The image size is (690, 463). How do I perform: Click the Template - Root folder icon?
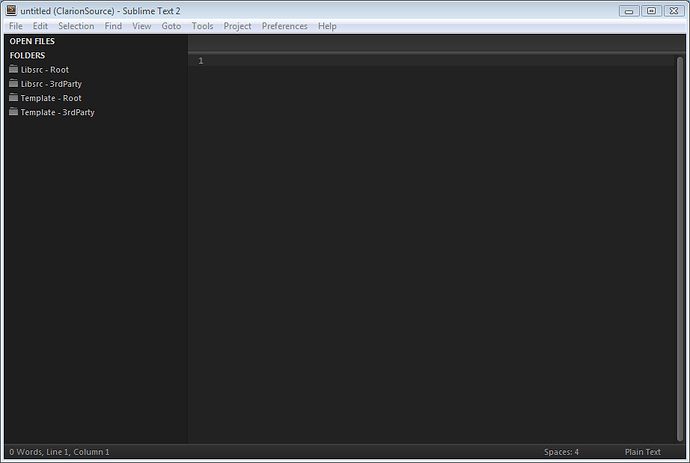(13, 98)
